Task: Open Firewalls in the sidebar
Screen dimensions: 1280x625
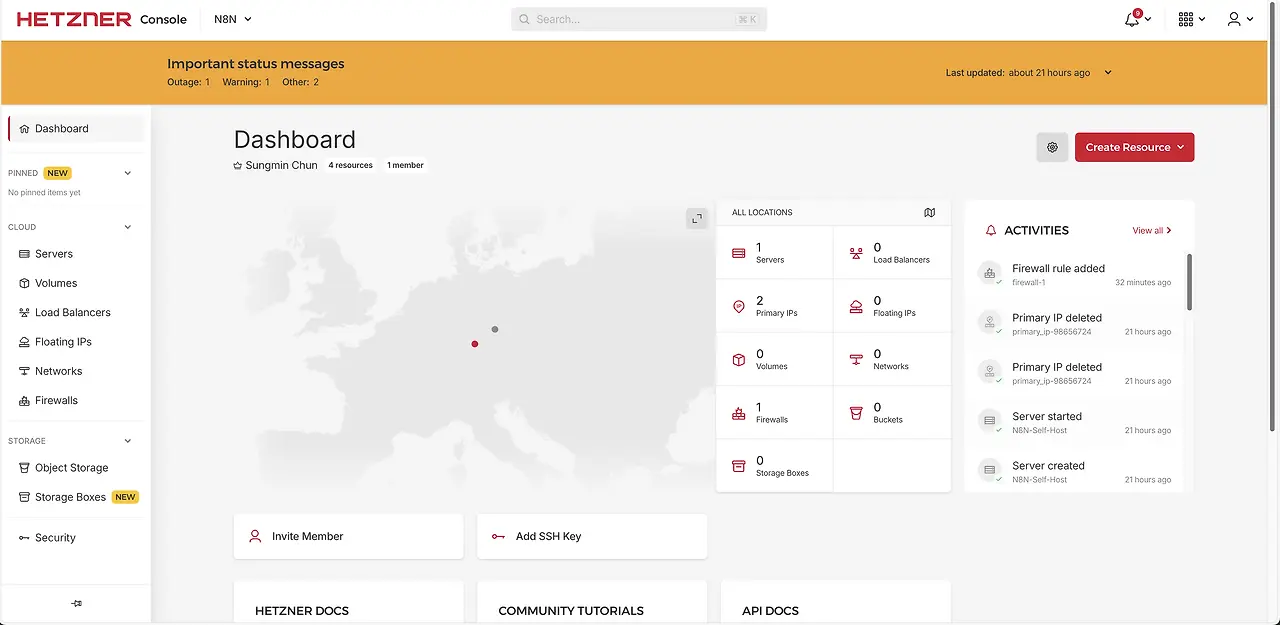Action: 76,400
